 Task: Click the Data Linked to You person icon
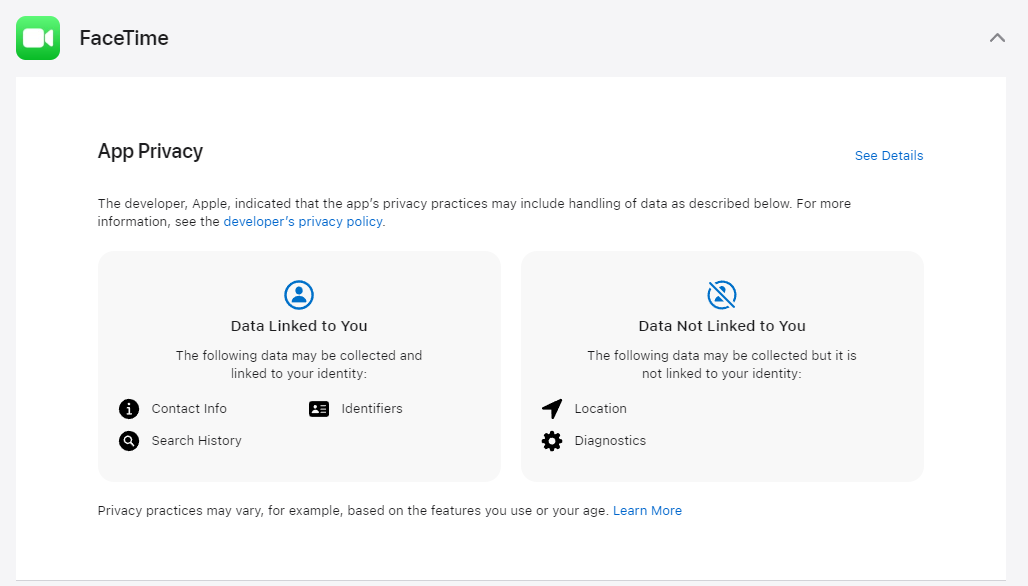click(299, 295)
